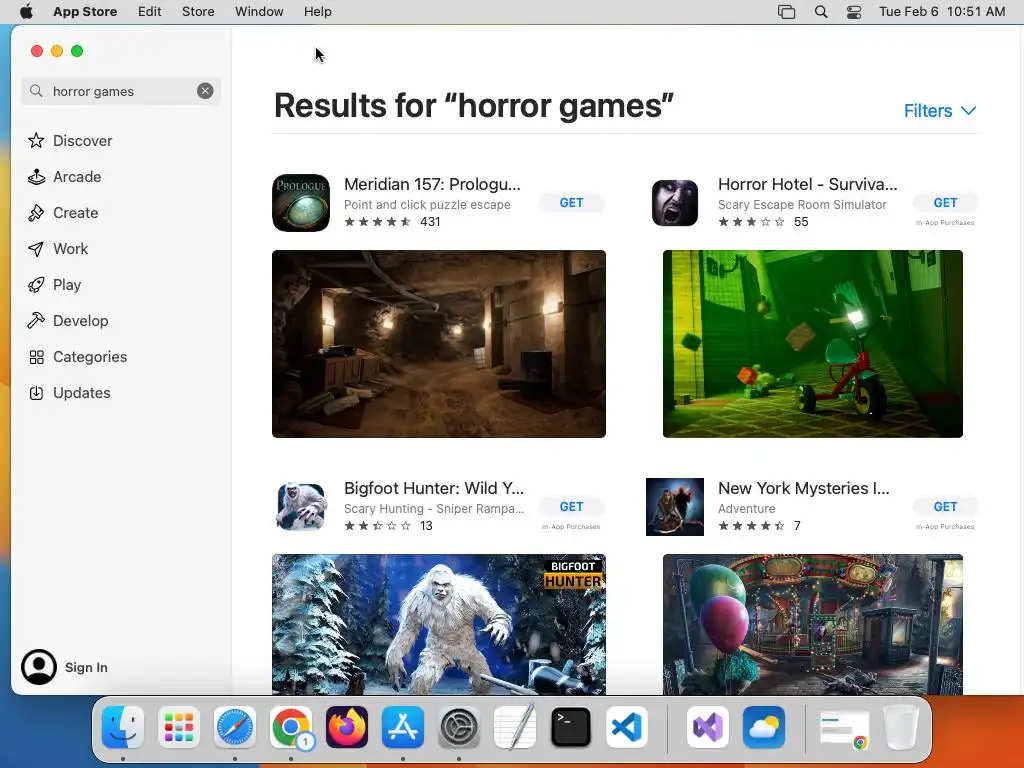
Task: Open Bigfoot Hunter app icon
Action: coord(300,506)
